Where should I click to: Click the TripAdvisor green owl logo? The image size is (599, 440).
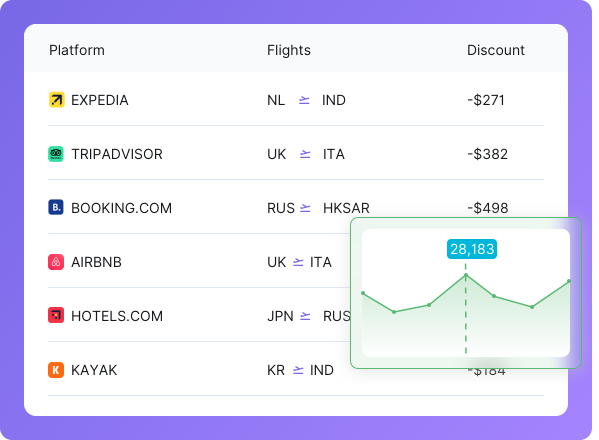tap(56, 154)
